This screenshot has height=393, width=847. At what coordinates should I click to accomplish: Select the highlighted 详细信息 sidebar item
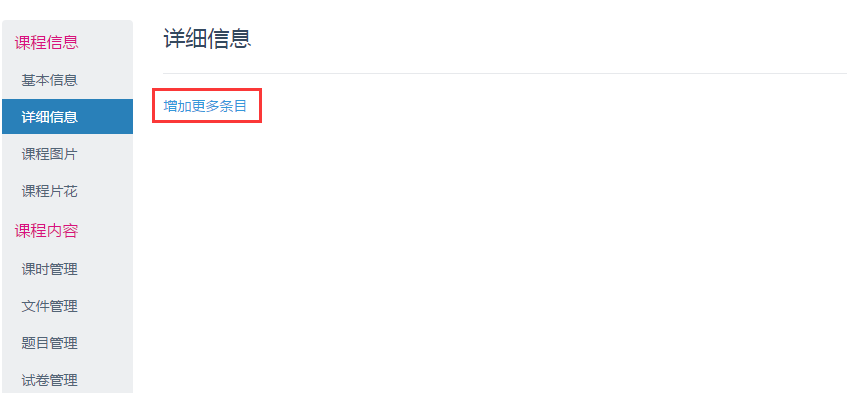click(x=68, y=117)
